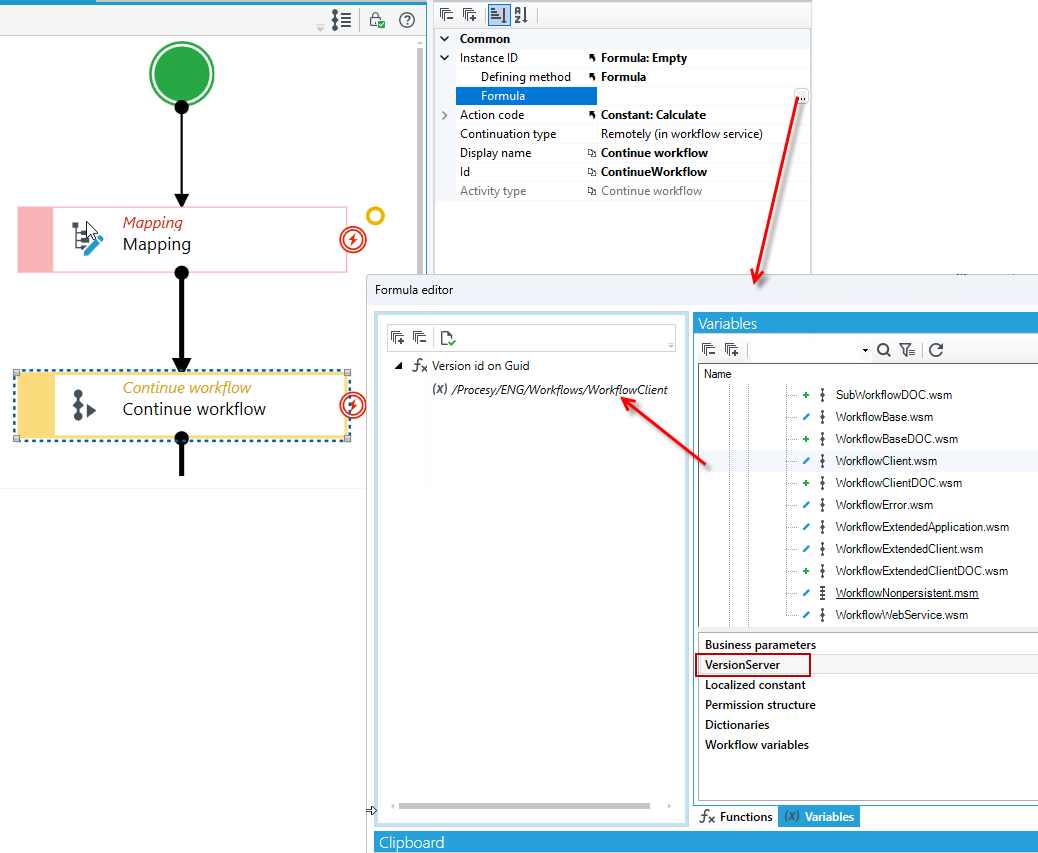The image size is (1038, 853).
Task: Click the yellow circle marker beside Mapping
Action: [x=375, y=216]
